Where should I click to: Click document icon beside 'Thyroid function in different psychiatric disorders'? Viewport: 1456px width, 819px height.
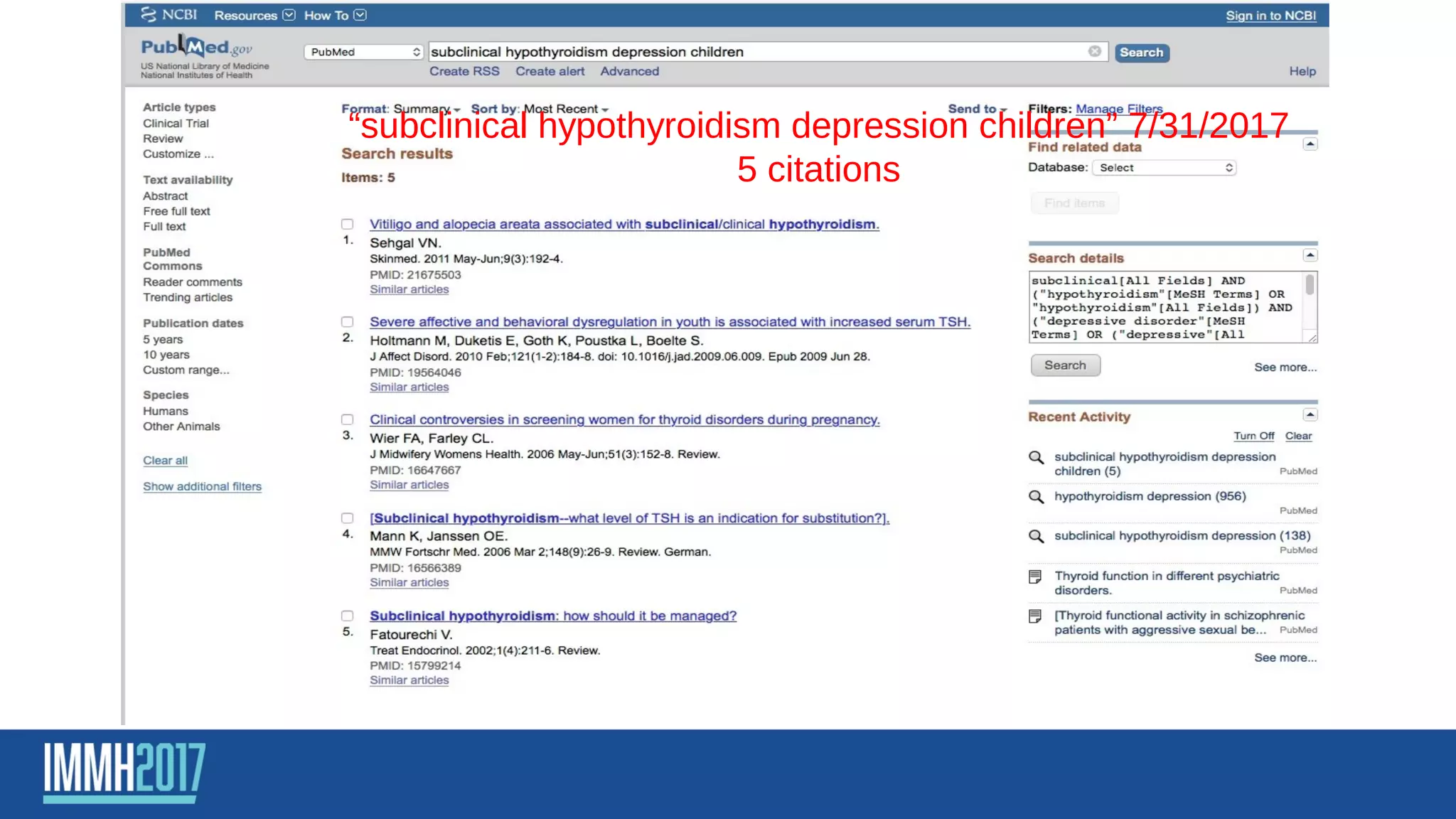pyautogui.click(x=1035, y=577)
